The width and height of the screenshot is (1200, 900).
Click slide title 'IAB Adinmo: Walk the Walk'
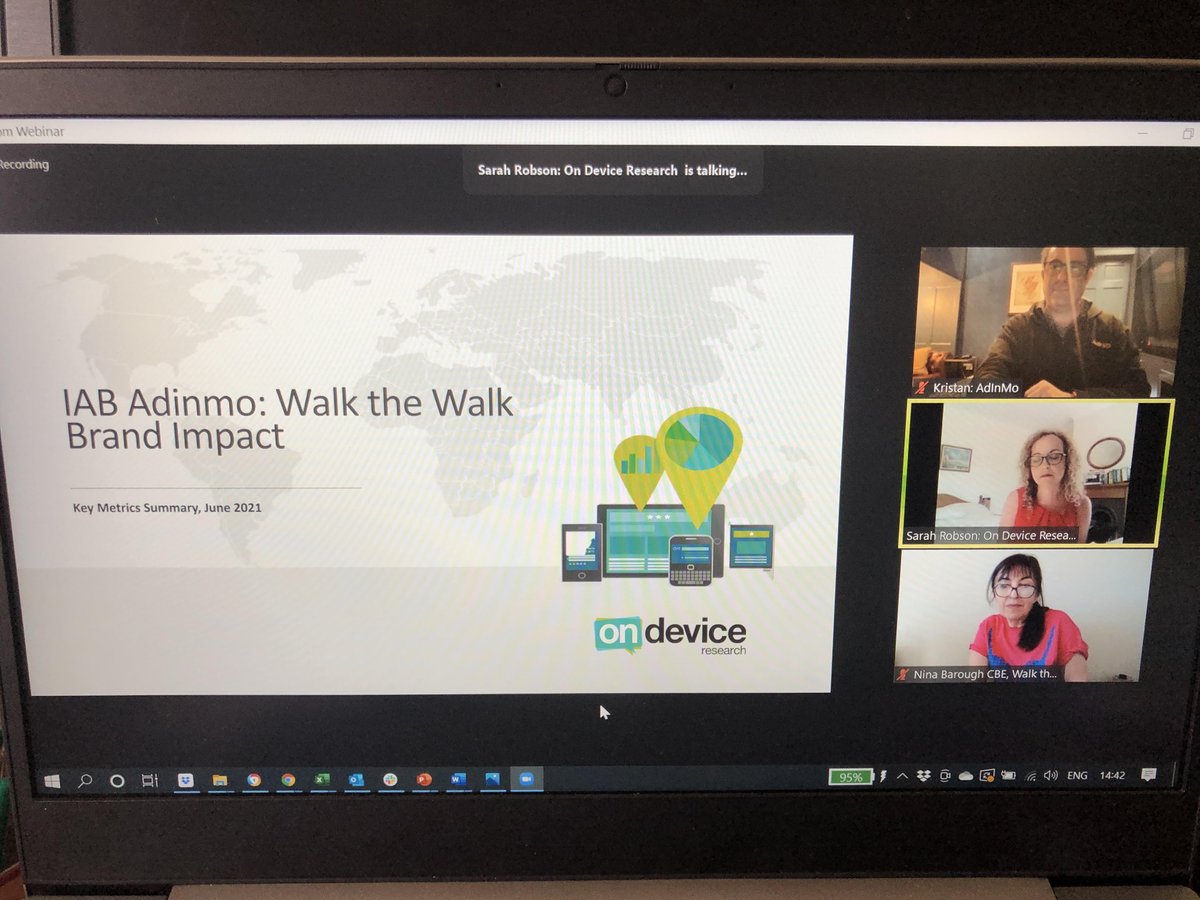(288, 403)
